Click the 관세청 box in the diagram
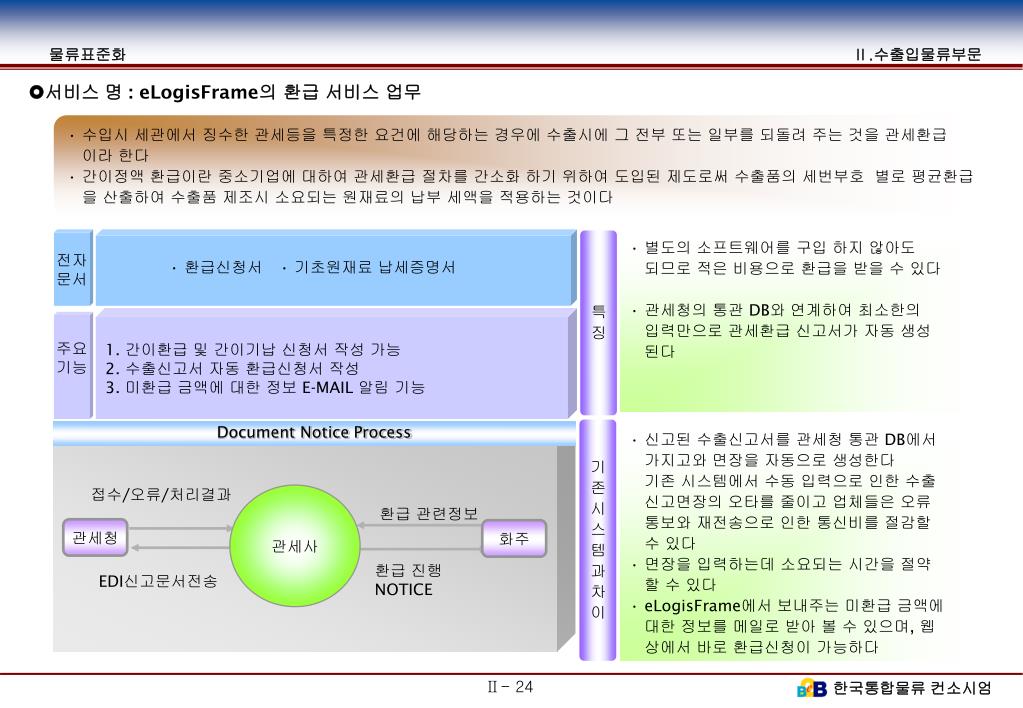 pyautogui.click(x=95, y=538)
